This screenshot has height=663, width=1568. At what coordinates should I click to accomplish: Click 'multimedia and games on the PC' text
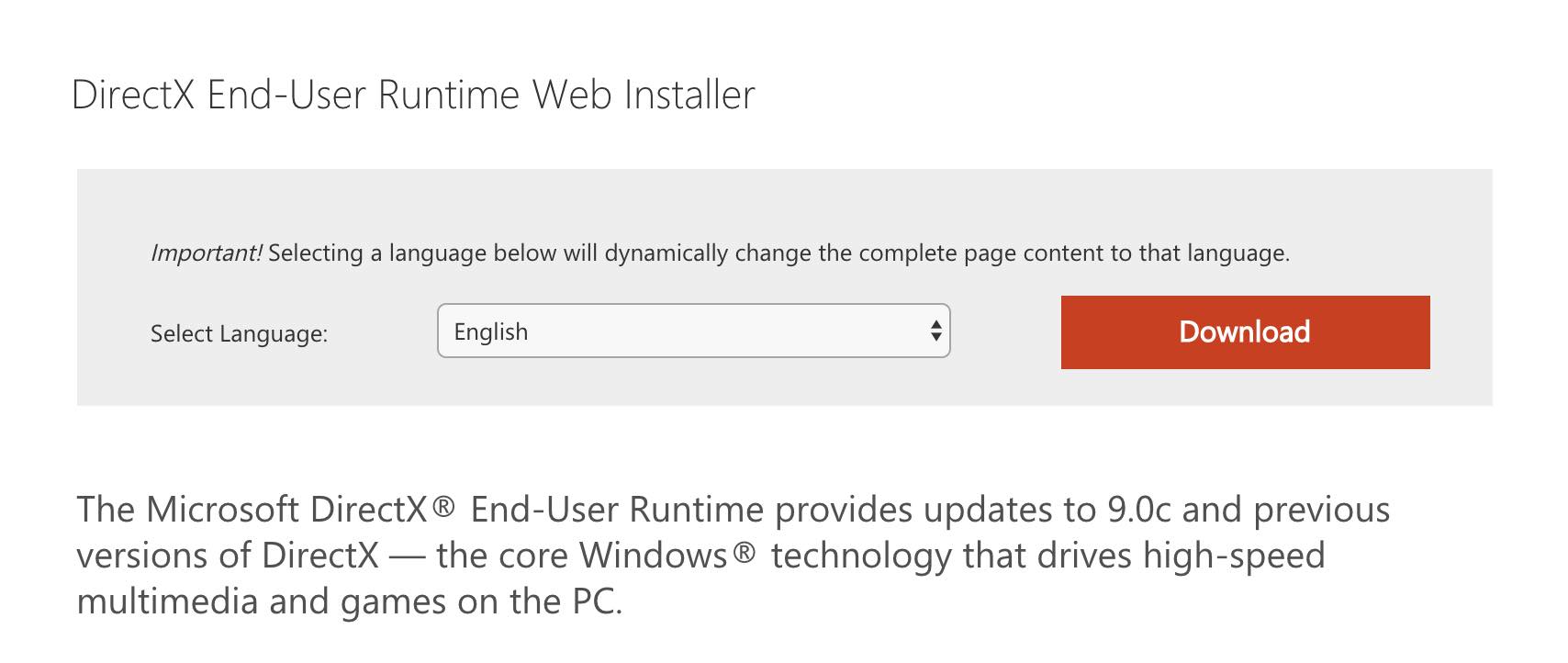coord(349,601)
